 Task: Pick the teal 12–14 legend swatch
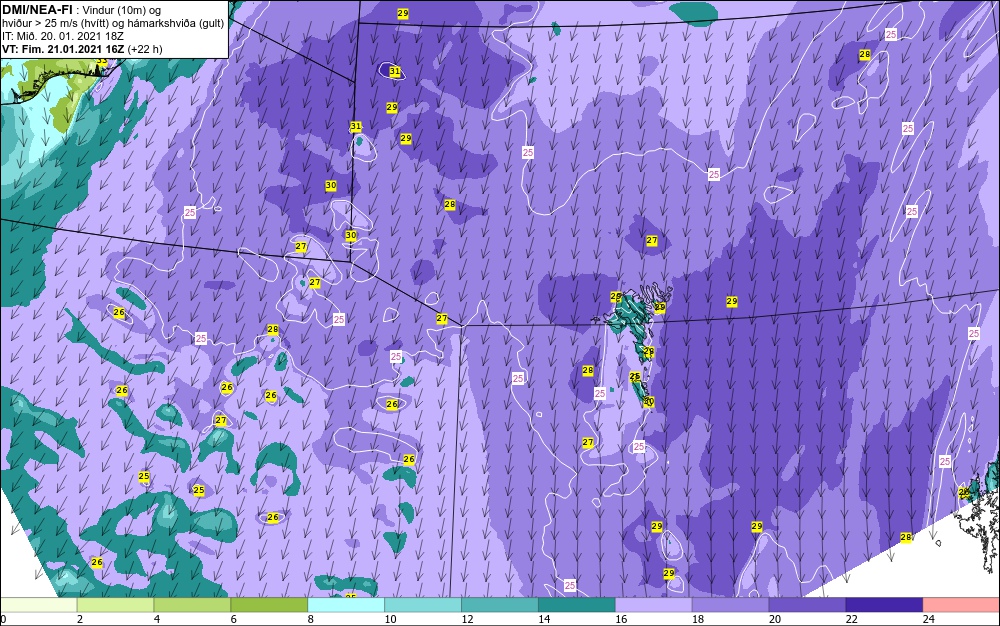pos(500,605)
